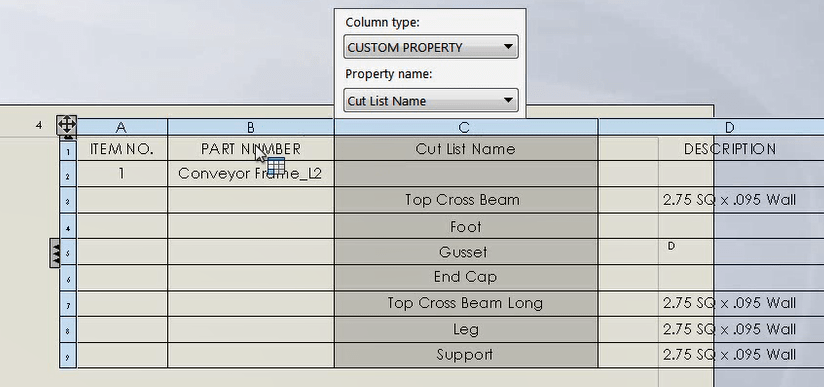This screenshot has height=387, width=824.
Task: Click the table side expand arrows tab
Action: 55,253
